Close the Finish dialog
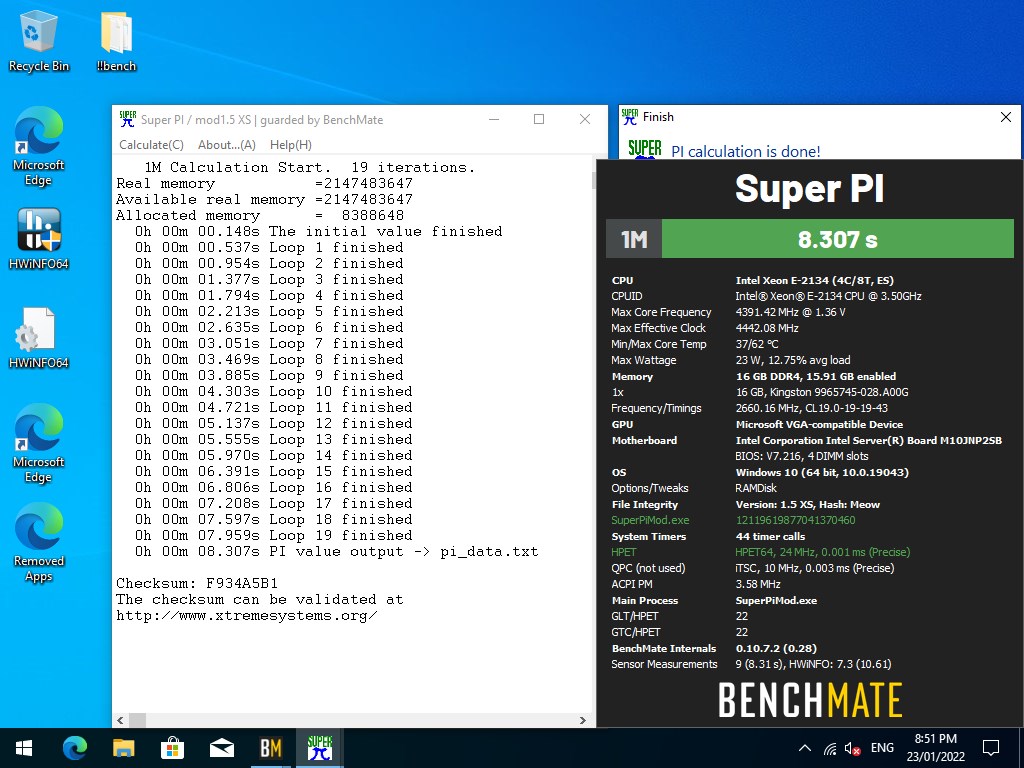Screen dimensions: 1024x768 pyautogui.click(x=1006, y=117)
